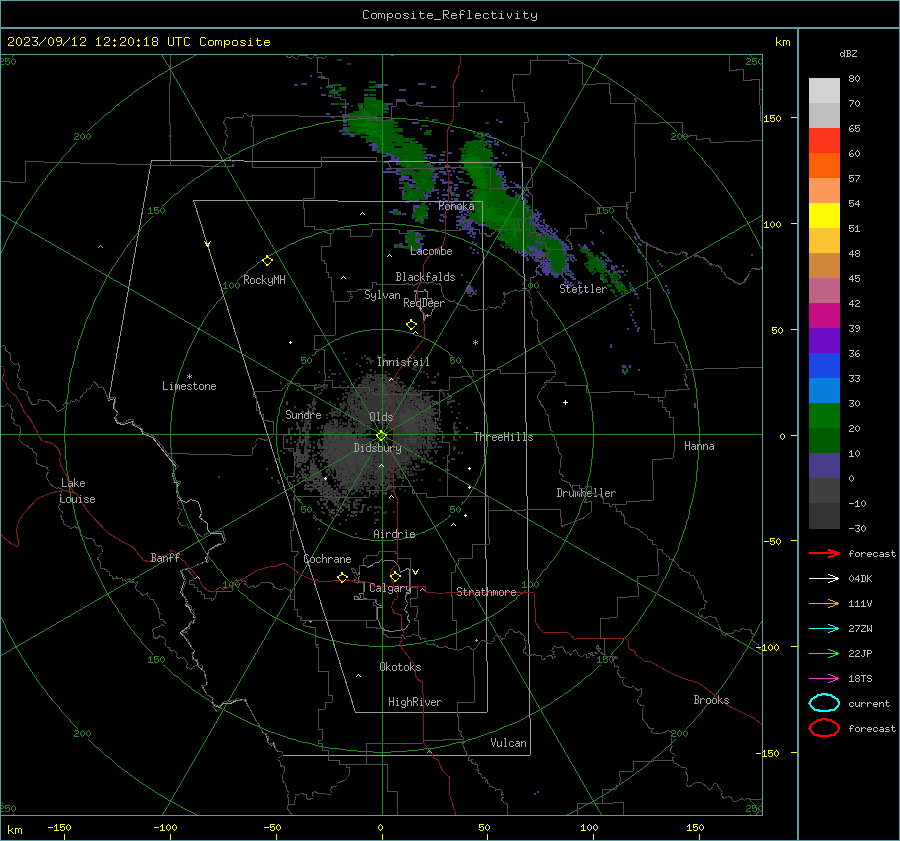This screenshot has height=841, width=900.
Task: Click the Composite_Reflectivity title
Action: point(449,15)
